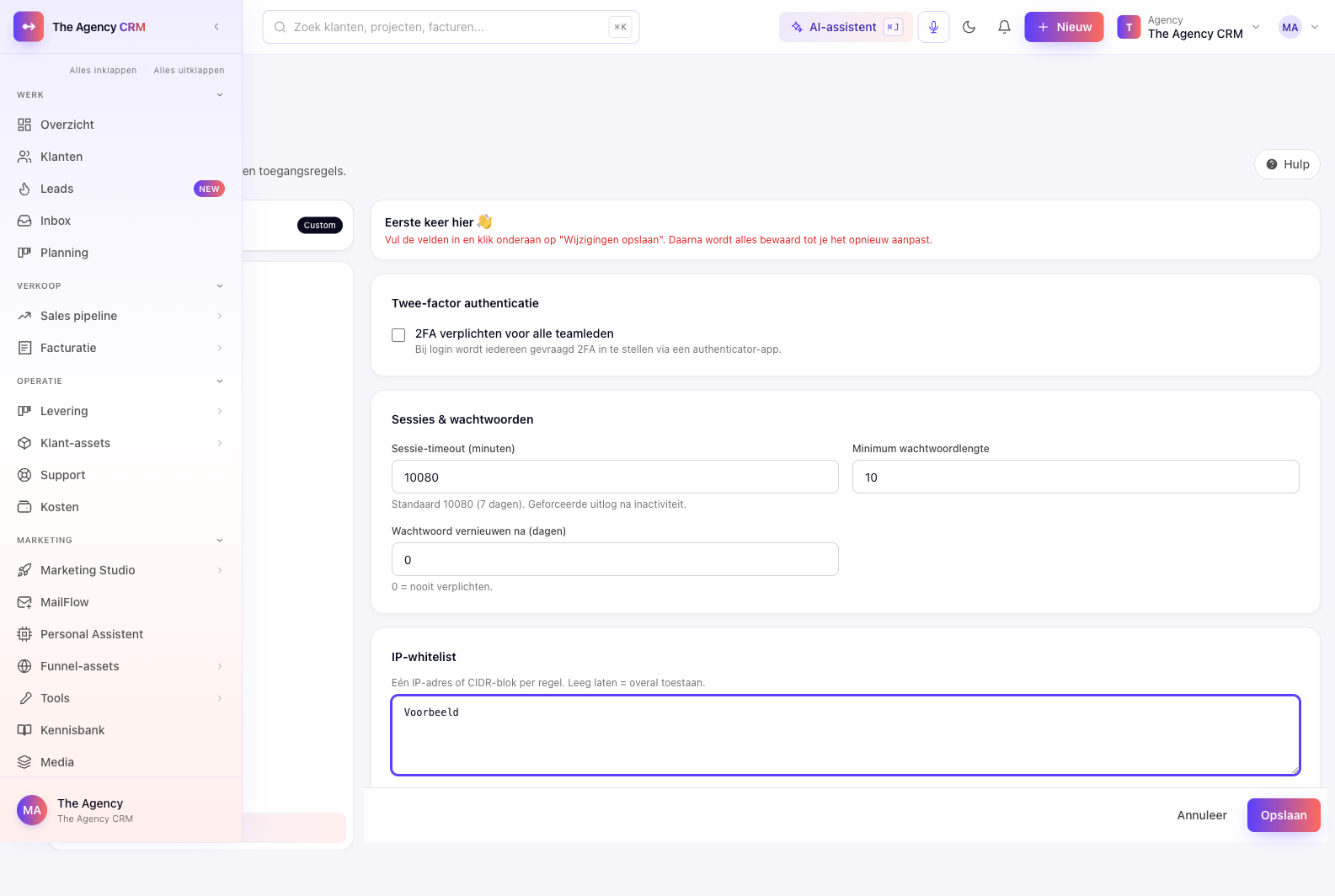
Task: Go to Klanten in sidebar
Action: (x=120, y=157)
